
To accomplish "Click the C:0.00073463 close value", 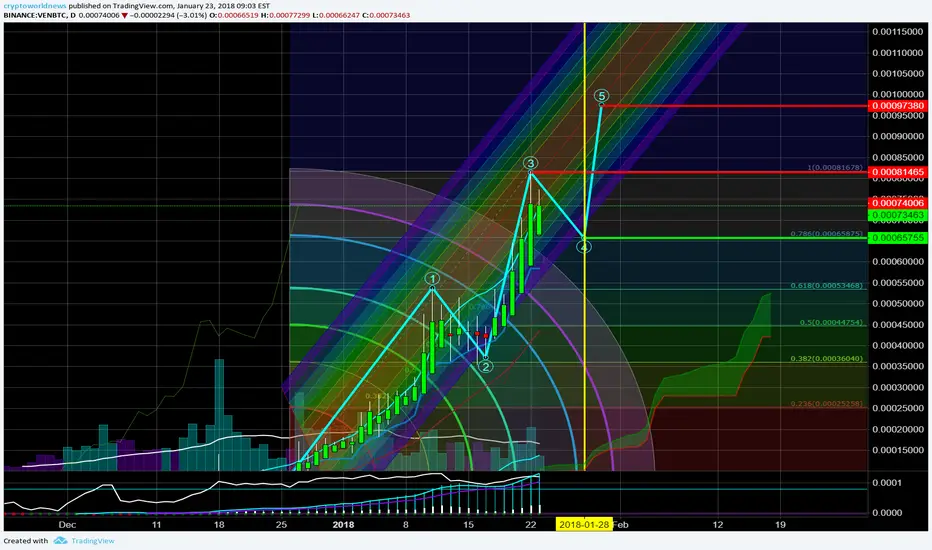I will (x=388, y=15).
